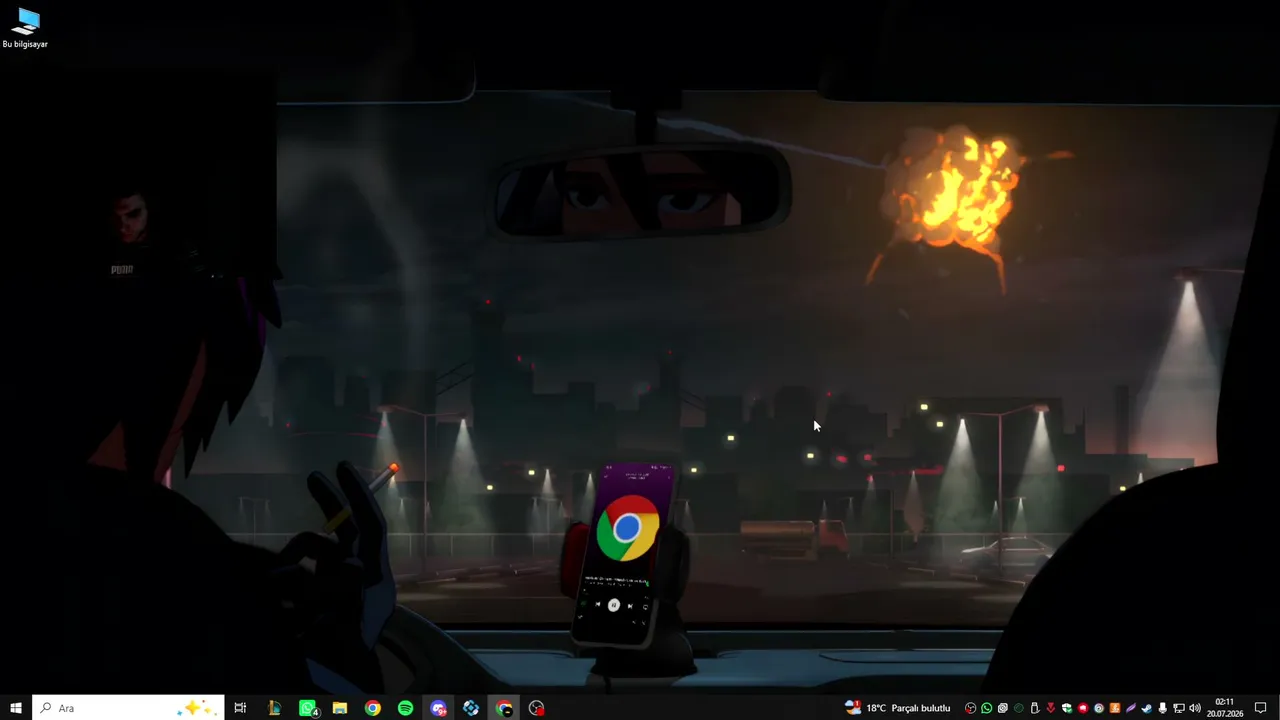1280x720 pixels.
Task: Click the grey spiral tray icon
Action: click(1003, 708)
